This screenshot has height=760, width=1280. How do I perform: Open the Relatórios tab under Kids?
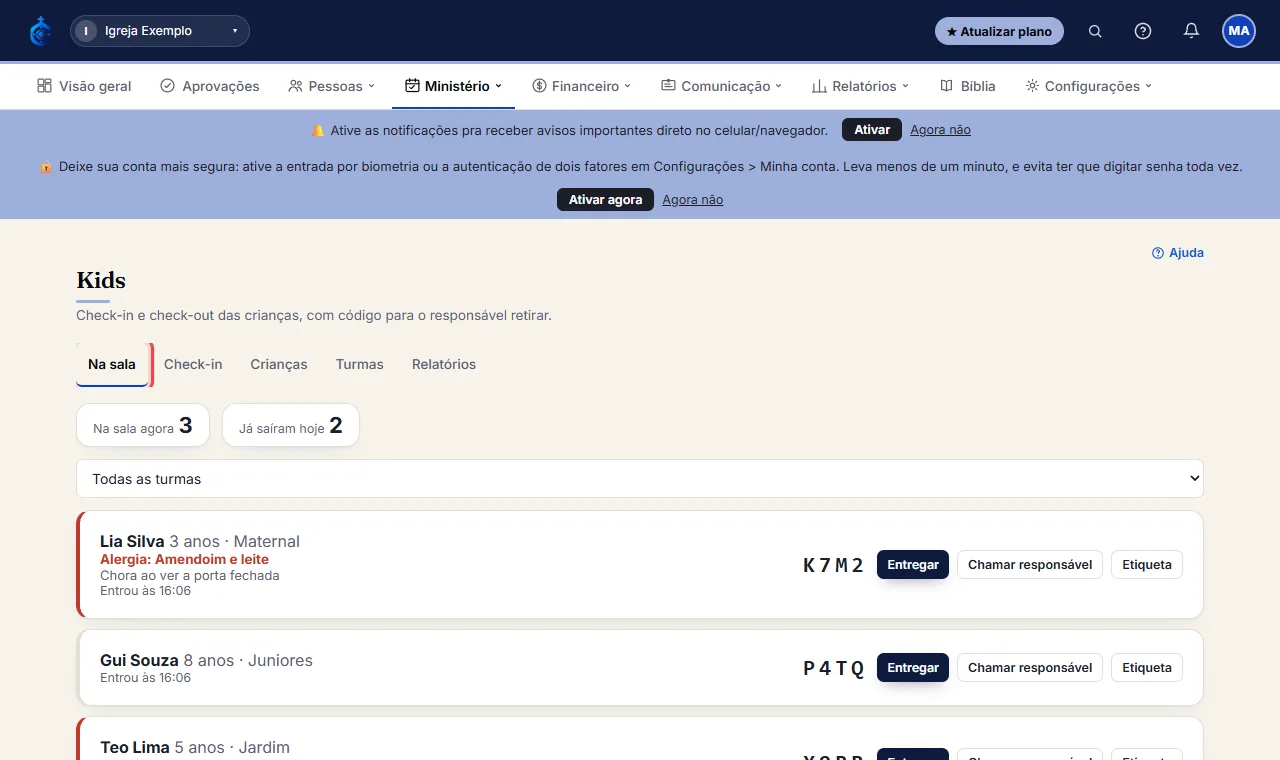coord(444,364)
